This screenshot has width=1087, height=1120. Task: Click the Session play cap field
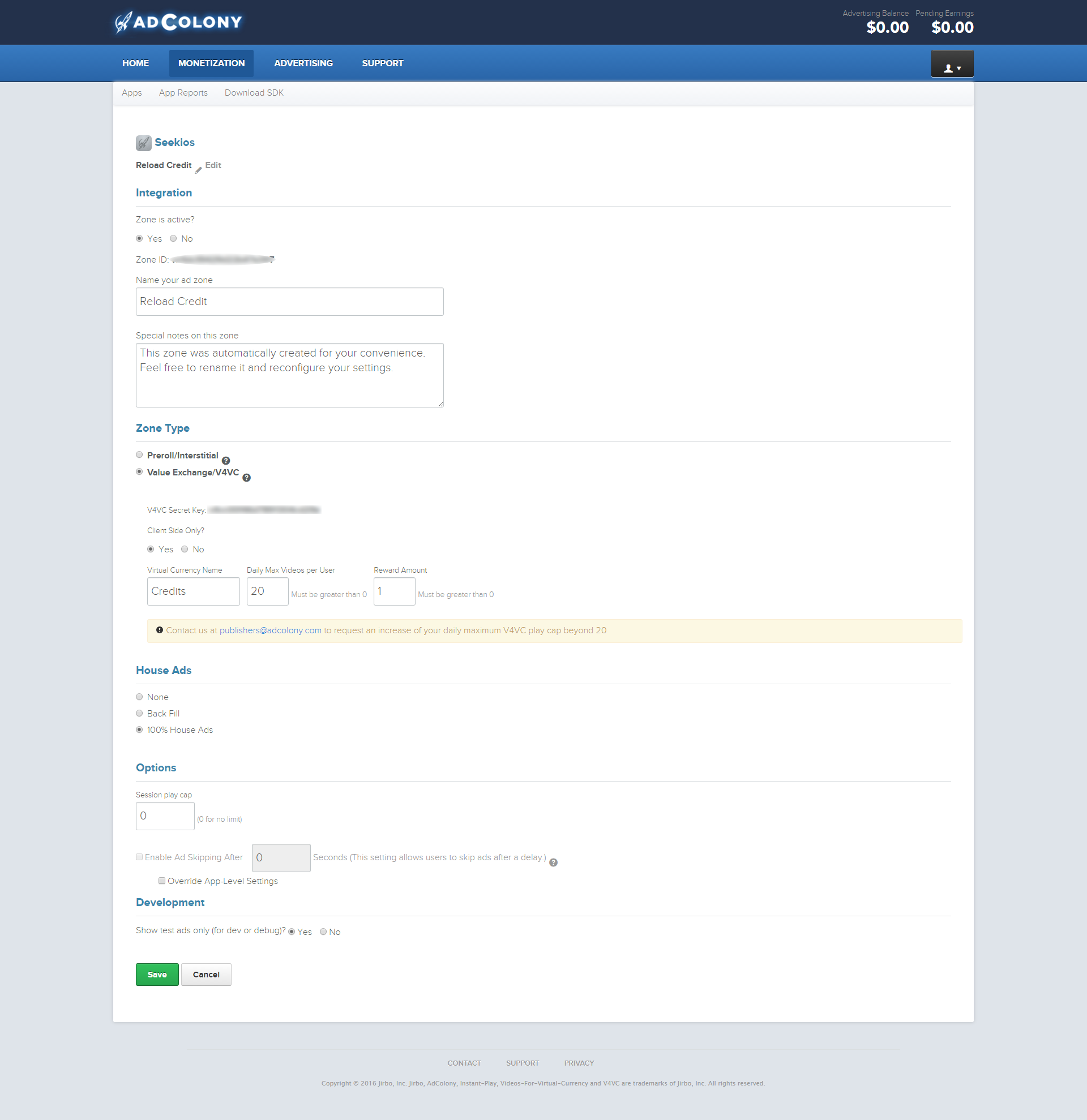(x=165, y=816)
